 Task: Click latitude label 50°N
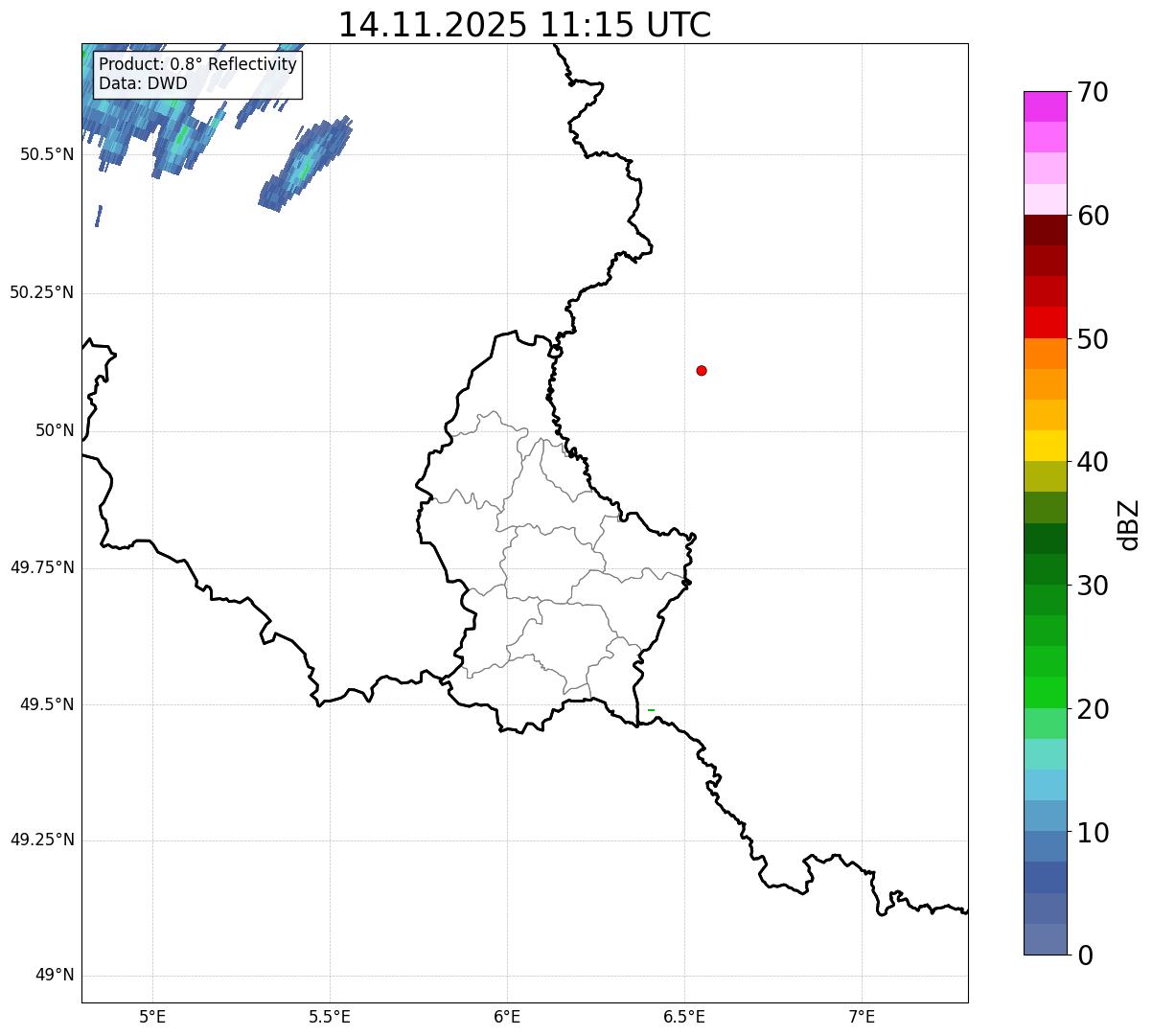pos(55,431)
